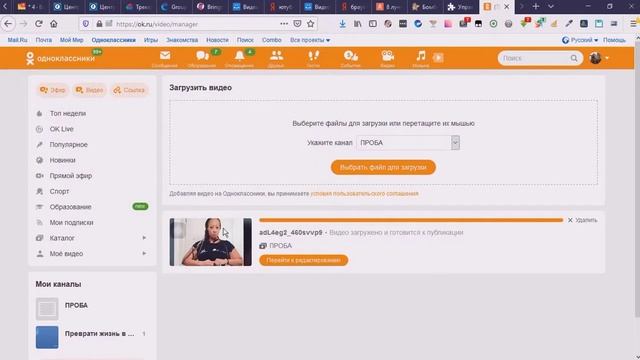Go back with the browser back arrow
This screenshot has height=360, width=640.
tap(8, 24)
